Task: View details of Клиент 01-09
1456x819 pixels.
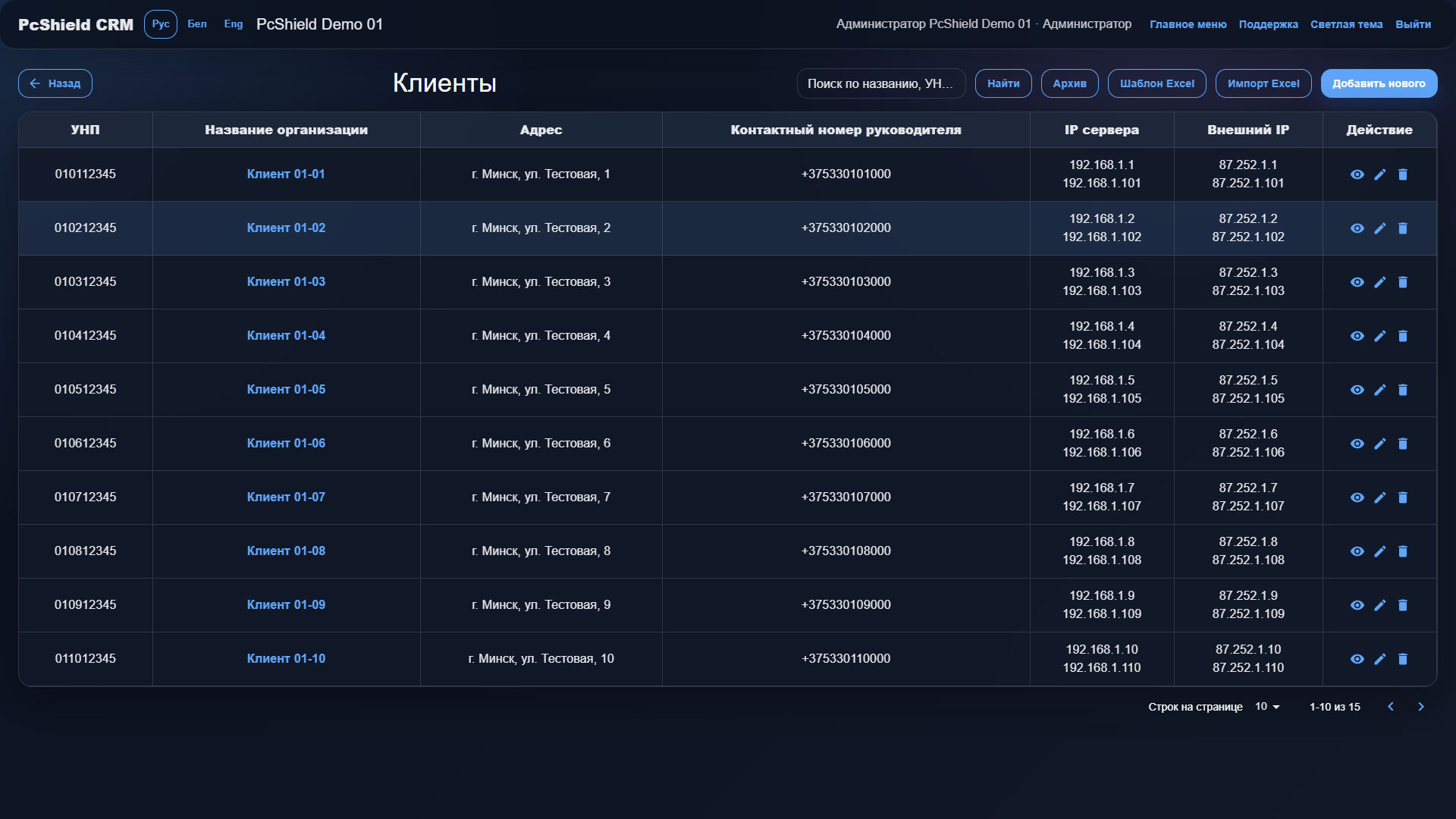Action: point(1357,605)
